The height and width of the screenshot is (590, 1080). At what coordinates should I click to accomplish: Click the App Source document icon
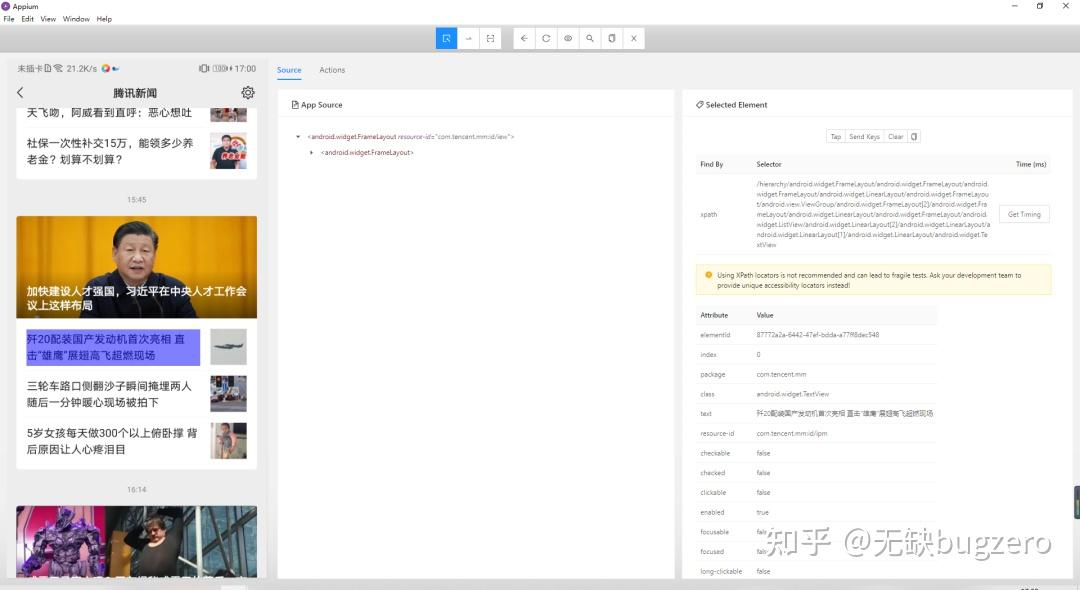point(295,105)
